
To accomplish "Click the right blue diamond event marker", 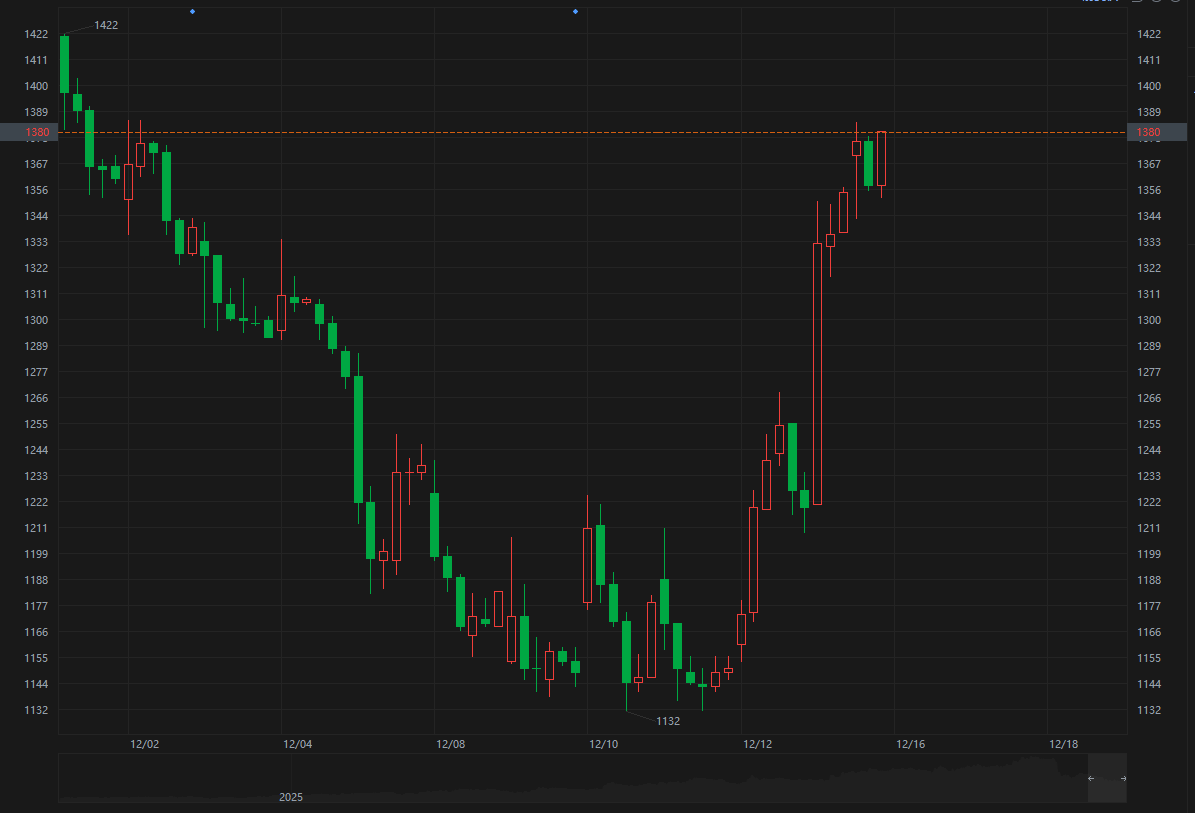I will pos(575,12).
